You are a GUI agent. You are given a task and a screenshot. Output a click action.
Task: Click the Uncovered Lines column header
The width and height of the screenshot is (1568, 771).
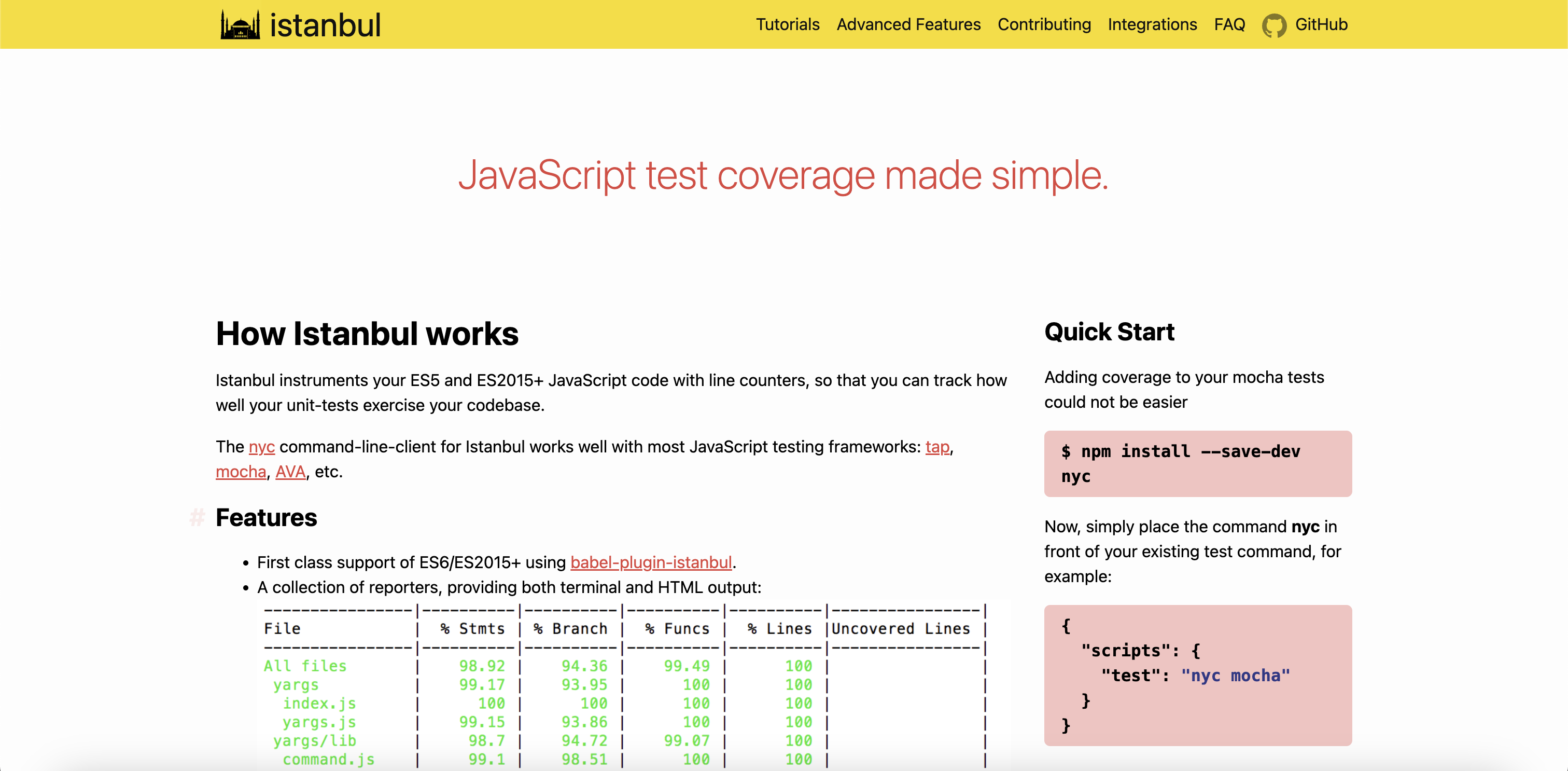point(901,629)
